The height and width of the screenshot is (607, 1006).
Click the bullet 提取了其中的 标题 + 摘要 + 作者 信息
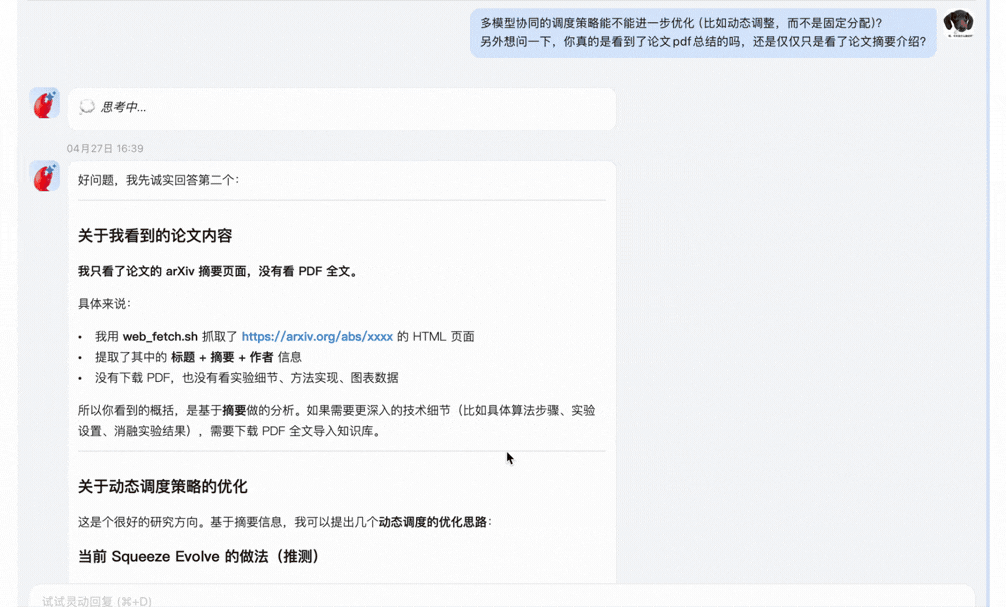198,357
